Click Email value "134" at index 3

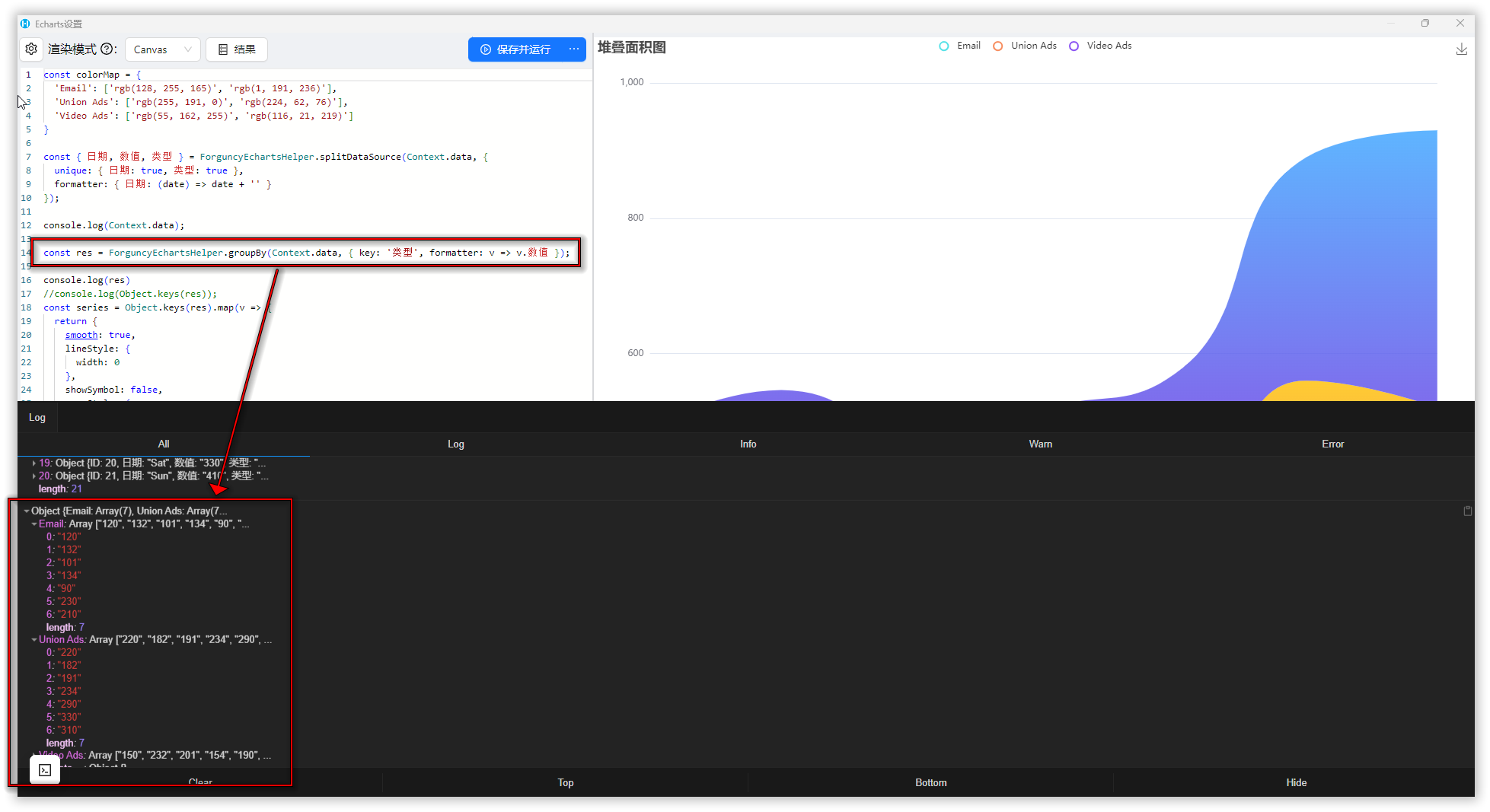pos(69,575)
